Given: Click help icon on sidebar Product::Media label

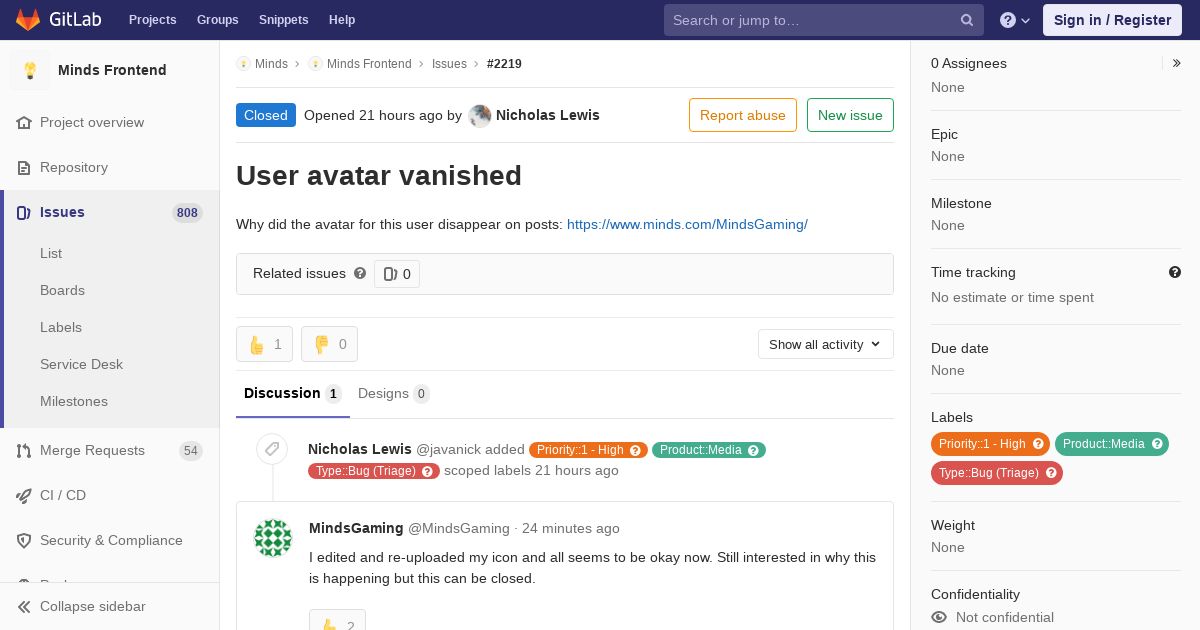Looking at the screenshot, I should [x=1157, y=444].
